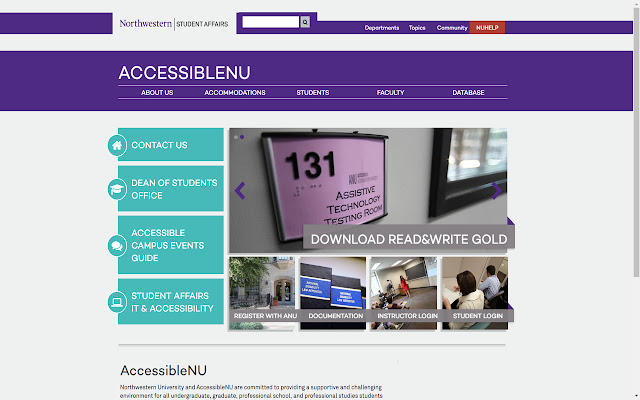The width and height of the screenshot is (640, 400).
Task: Click the Contact Us teal button
Action: coord(171,144)
